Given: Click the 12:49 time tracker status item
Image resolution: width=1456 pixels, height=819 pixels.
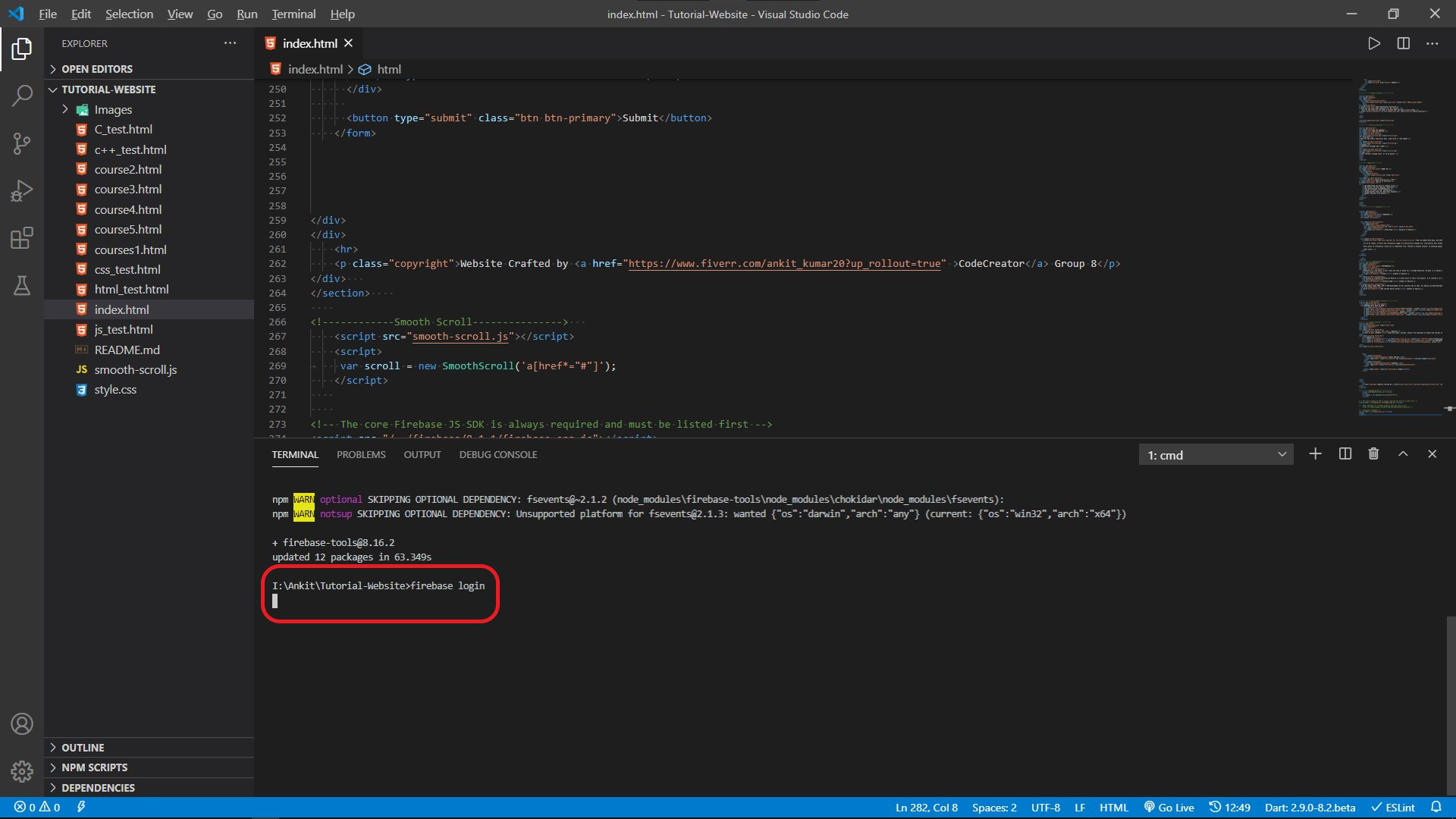Looking at the screenshot, I should point(1229,807).
